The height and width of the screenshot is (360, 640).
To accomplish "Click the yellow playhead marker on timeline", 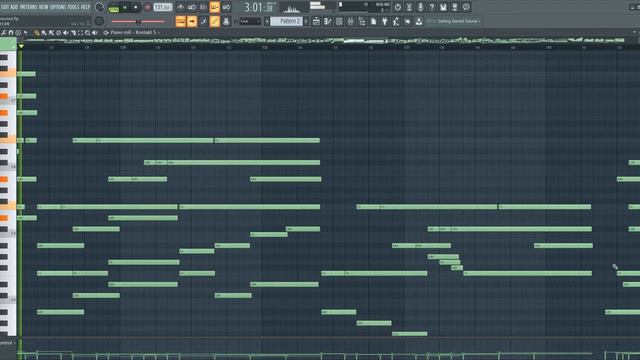I will tap(21, 47).
